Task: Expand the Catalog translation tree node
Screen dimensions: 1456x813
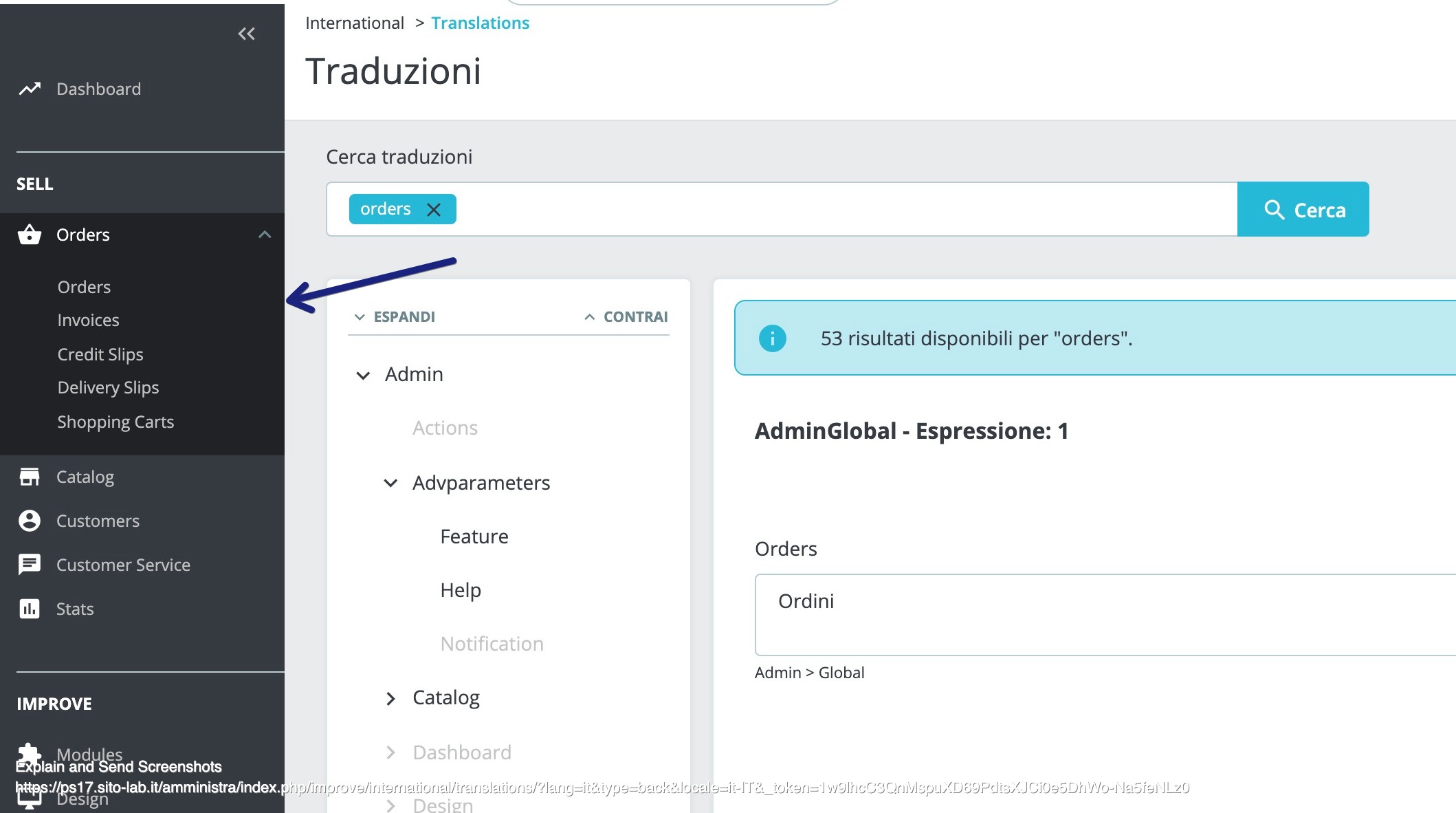Action: coord(390,698)
